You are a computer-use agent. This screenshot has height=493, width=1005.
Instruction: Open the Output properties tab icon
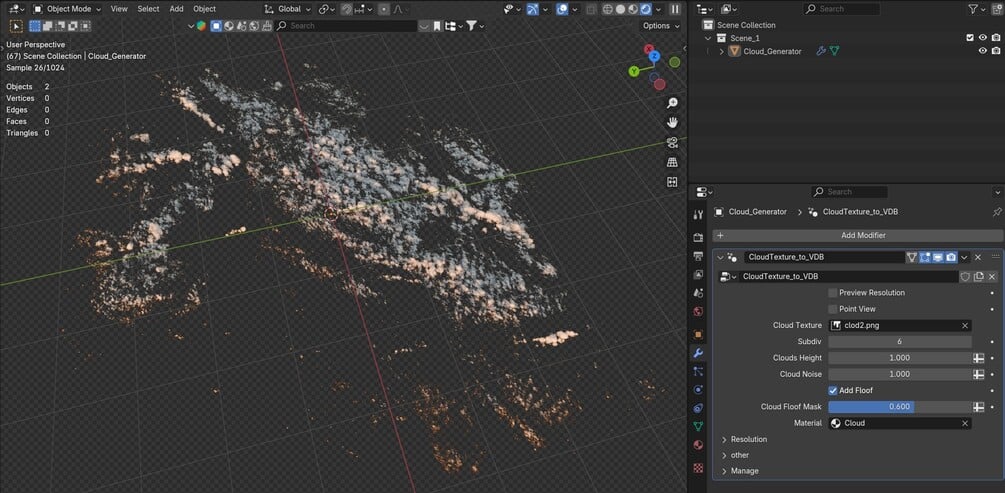pyautogui.click(x=699, y=256)
